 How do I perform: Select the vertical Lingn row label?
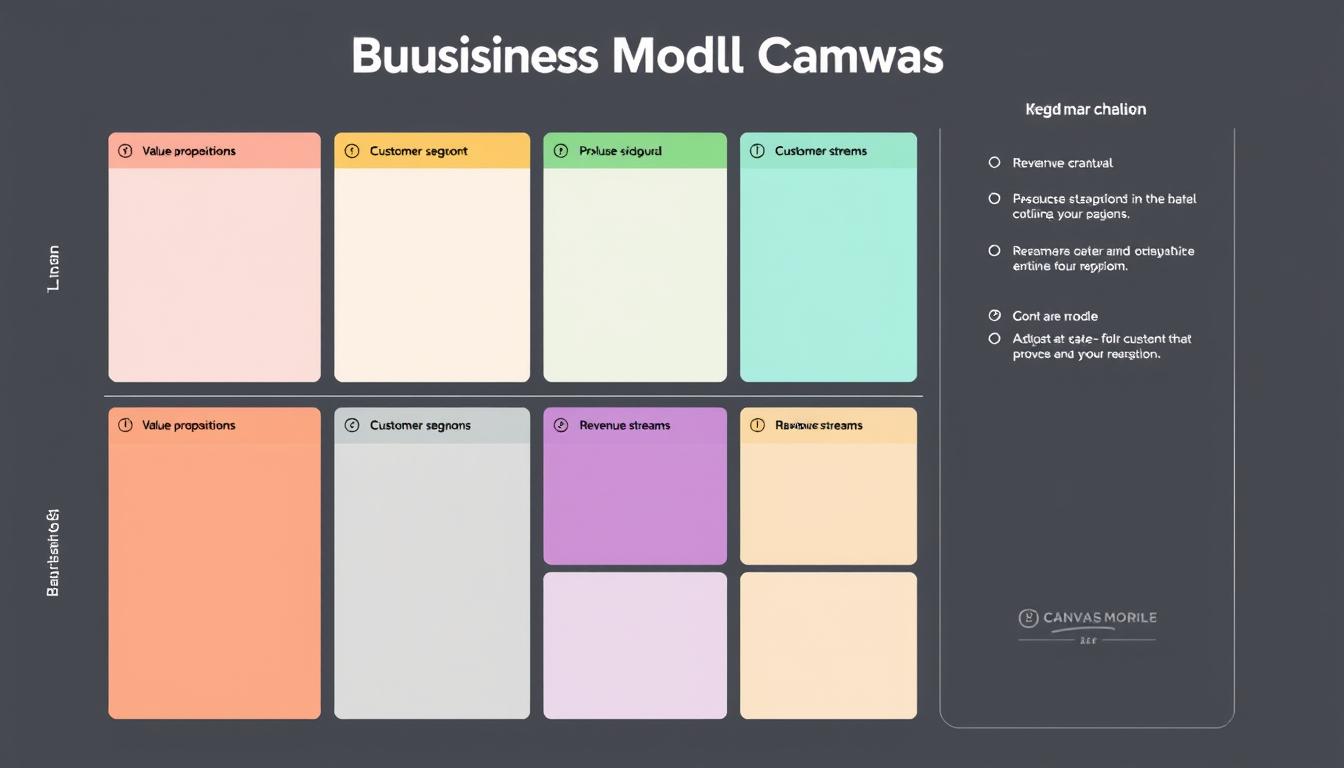[x=54, y=268]
